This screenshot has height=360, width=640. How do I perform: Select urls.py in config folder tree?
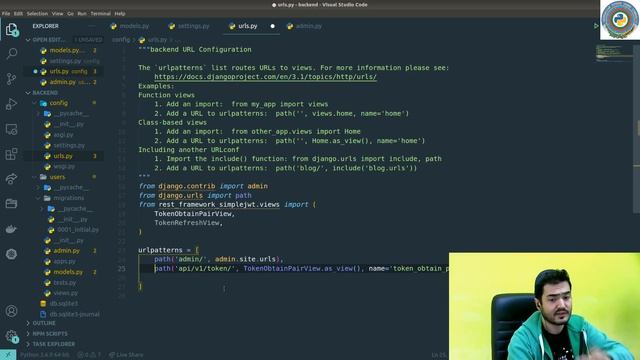click(63, 156)
